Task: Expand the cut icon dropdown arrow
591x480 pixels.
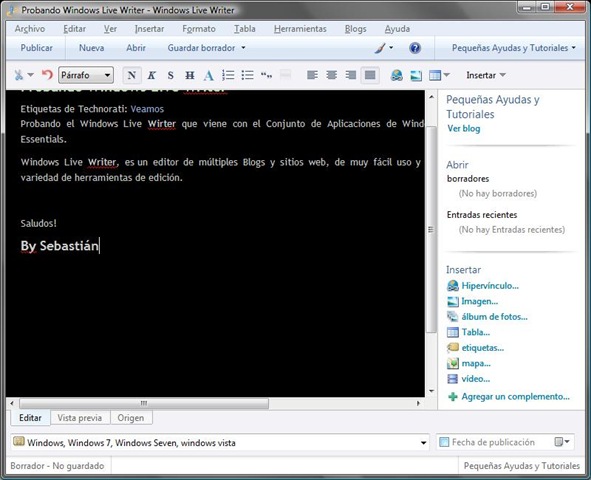Action: coord(31,75)
